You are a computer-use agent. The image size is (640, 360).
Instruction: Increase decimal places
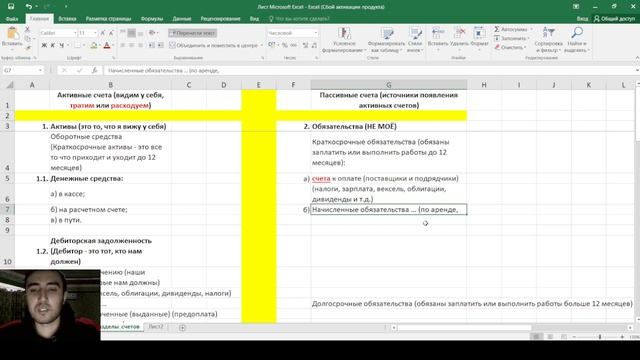point(305,45)
